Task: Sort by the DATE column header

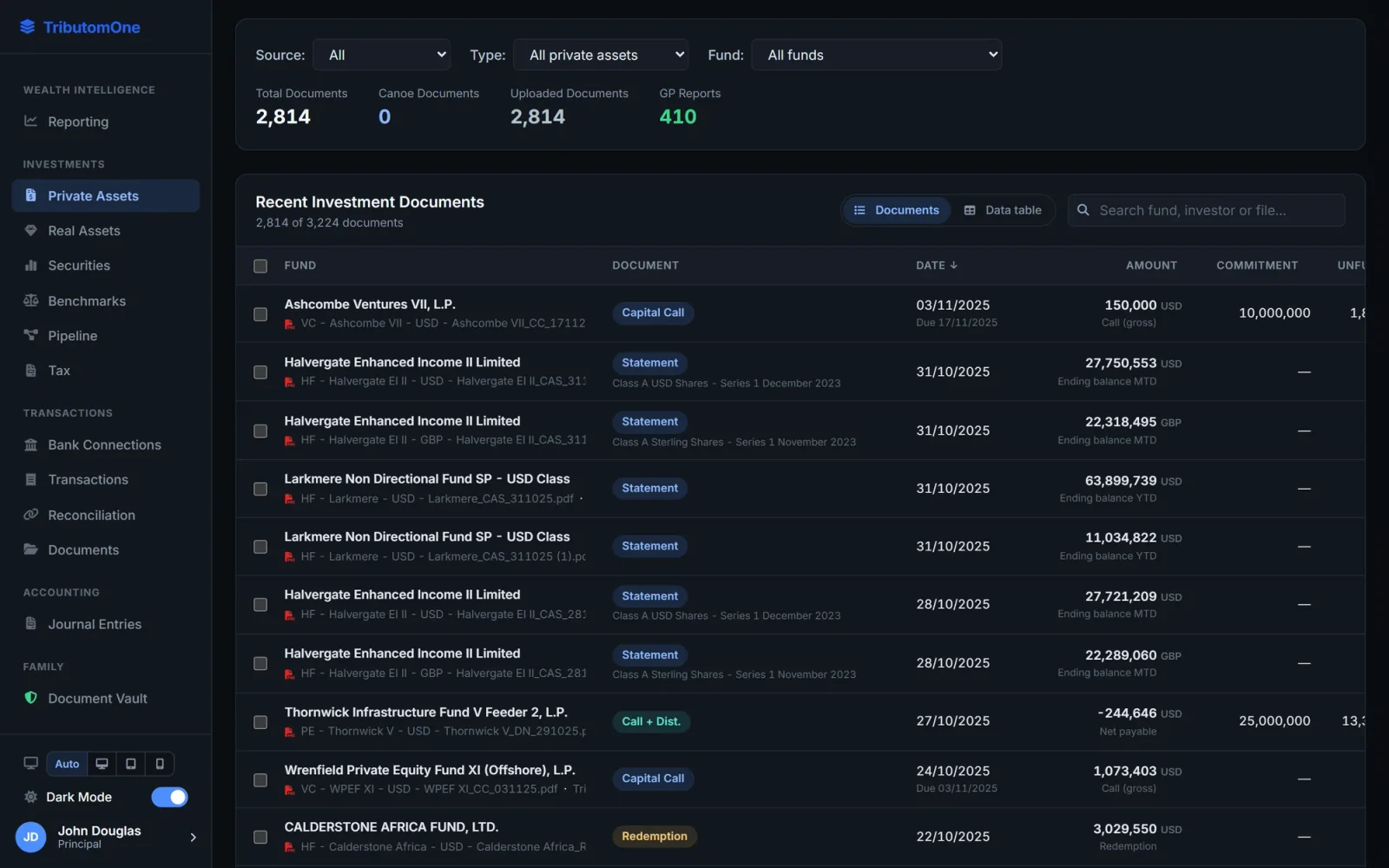Action: click(x=936, y=266)
